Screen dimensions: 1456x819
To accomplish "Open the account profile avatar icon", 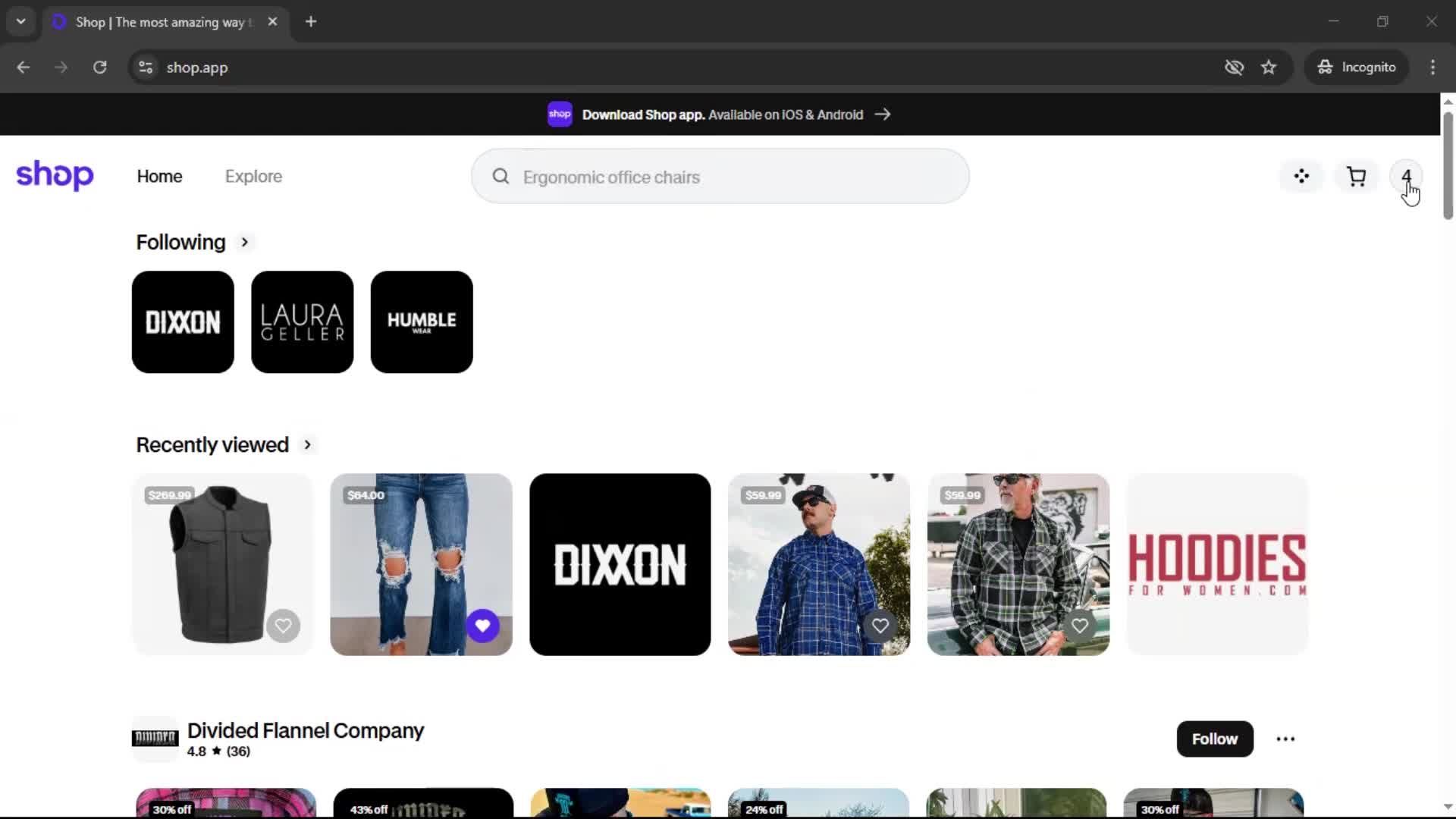I will [x=1406, y=176].
